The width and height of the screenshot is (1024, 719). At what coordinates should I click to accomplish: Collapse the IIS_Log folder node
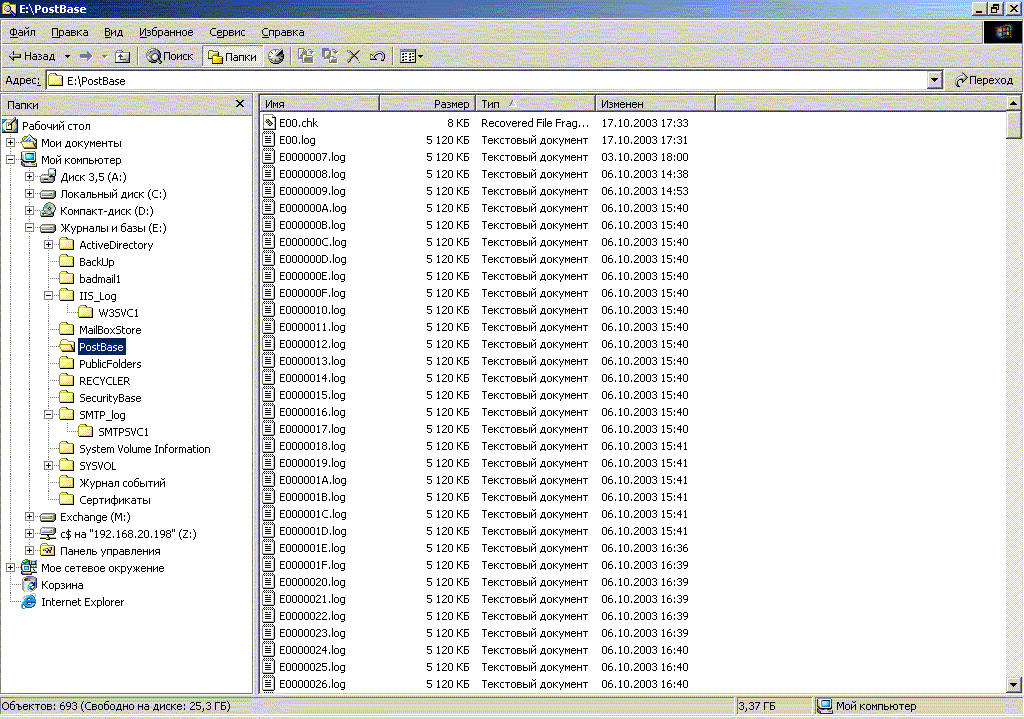48,295
